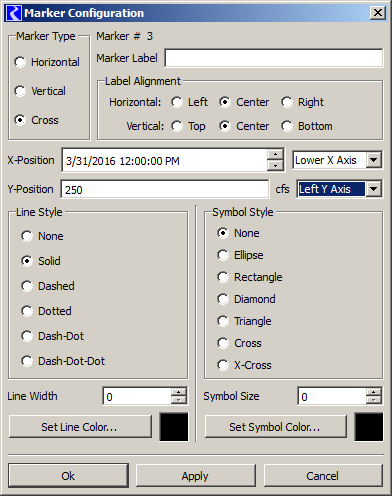The height and width of the screenshot is (496, 392).
Task: Open Set Symbol Color dialog
Action: tap(275, 427)
